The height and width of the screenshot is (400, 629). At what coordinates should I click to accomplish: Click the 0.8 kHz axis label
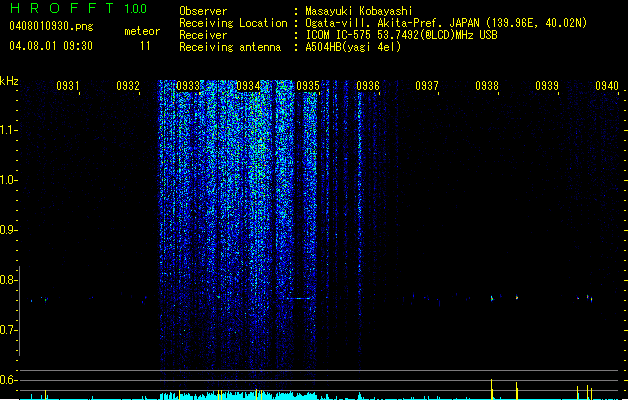tap(8, 280)
